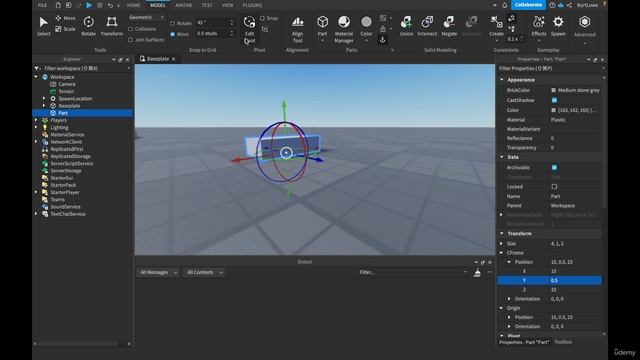The image size is (640, 360).
Task: Expand the SpawnLocation tree node
Action: coord(44,98)
